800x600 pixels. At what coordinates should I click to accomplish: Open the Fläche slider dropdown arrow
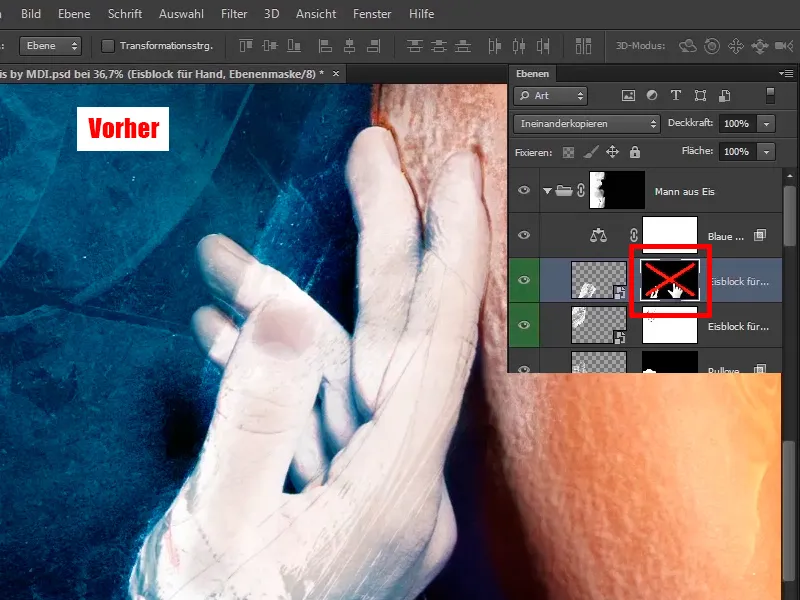pos(766,152)
